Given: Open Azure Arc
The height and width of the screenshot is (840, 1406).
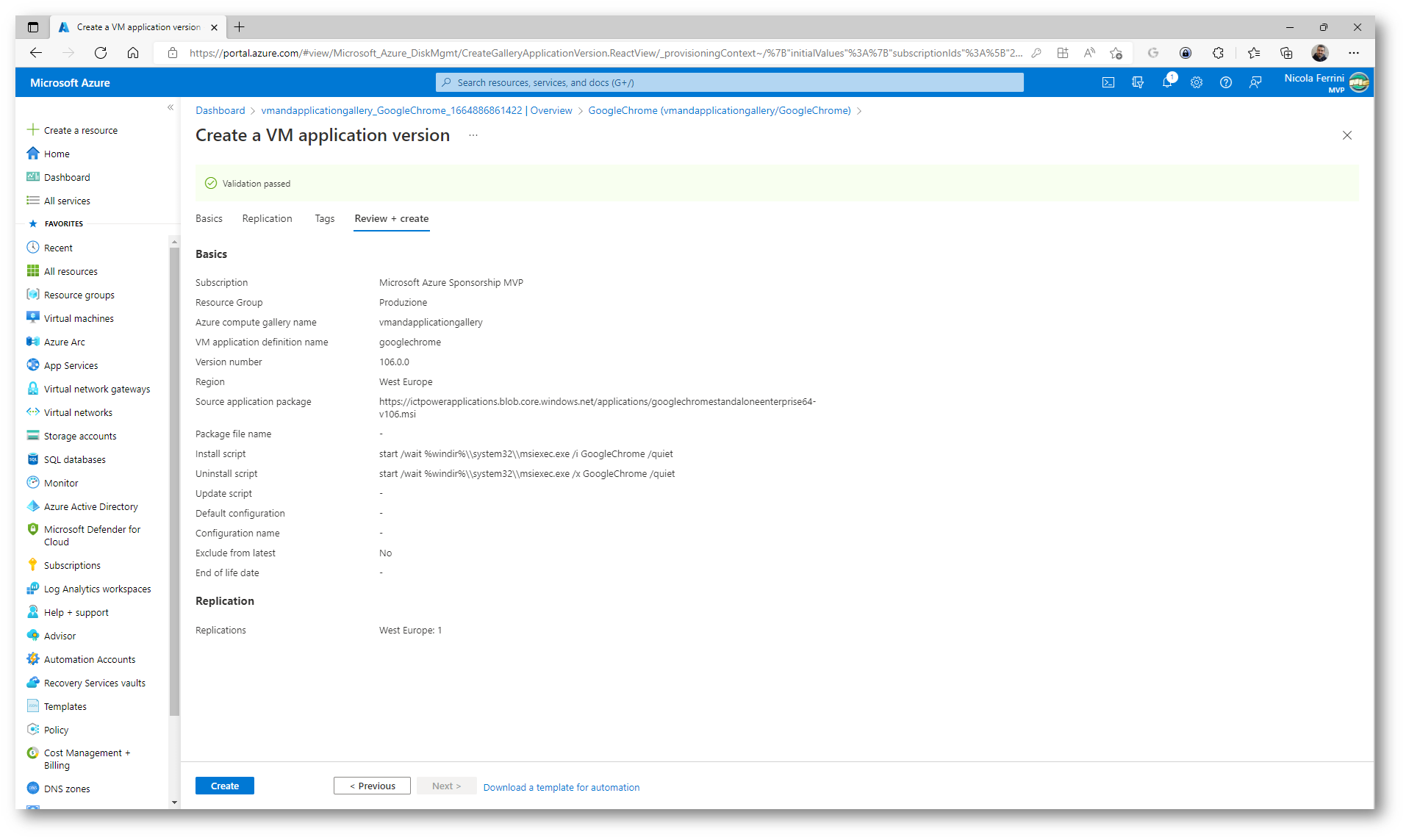Looking at the screenshot, I should point(56,342).
